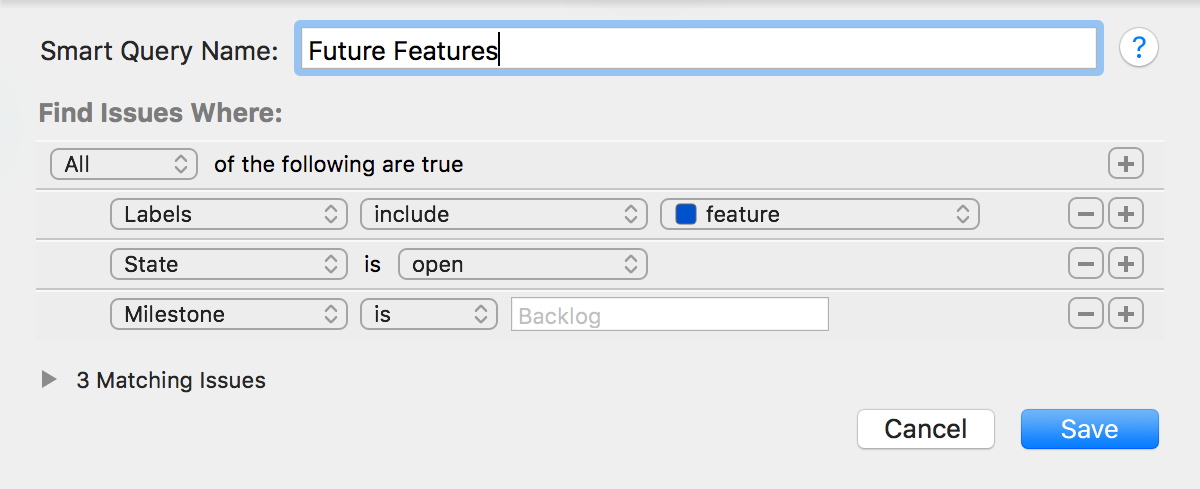Open the include operator dropdown
The width and height of the screenshot is (1200, 489).
click(503, 214)
